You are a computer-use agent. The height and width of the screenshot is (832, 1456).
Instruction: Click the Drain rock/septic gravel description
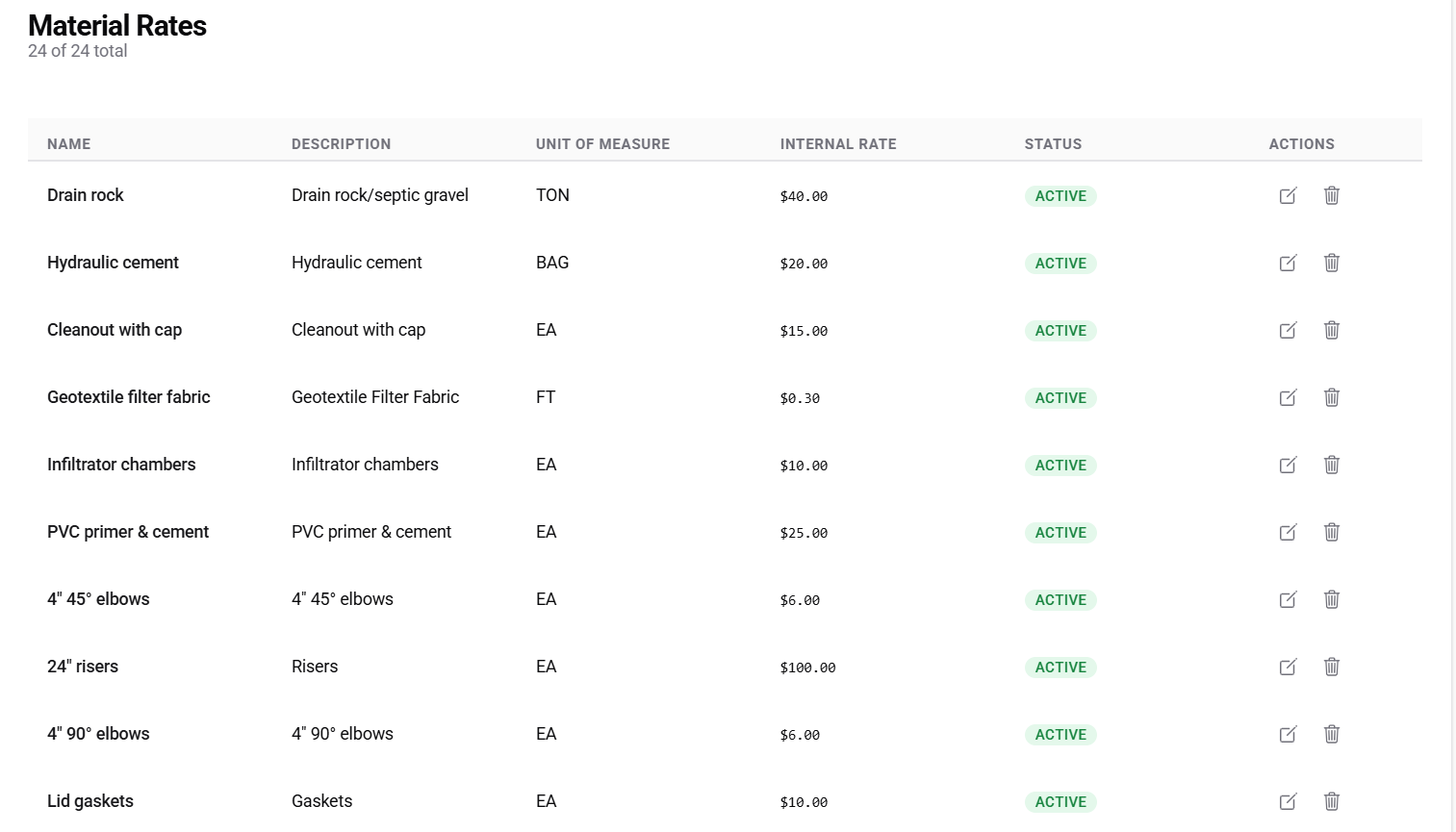(x=380, y=195)
